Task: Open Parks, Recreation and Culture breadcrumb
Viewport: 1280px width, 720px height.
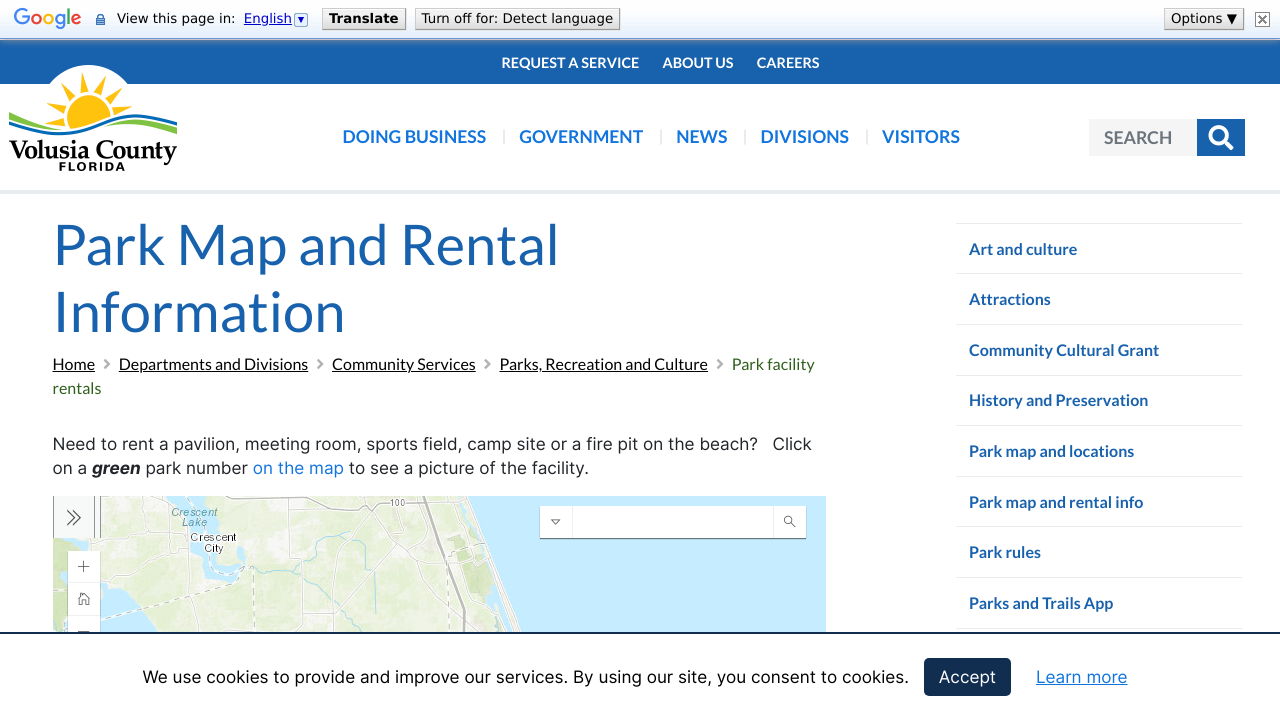Action: pyautogui.click(x=604, y=364)
